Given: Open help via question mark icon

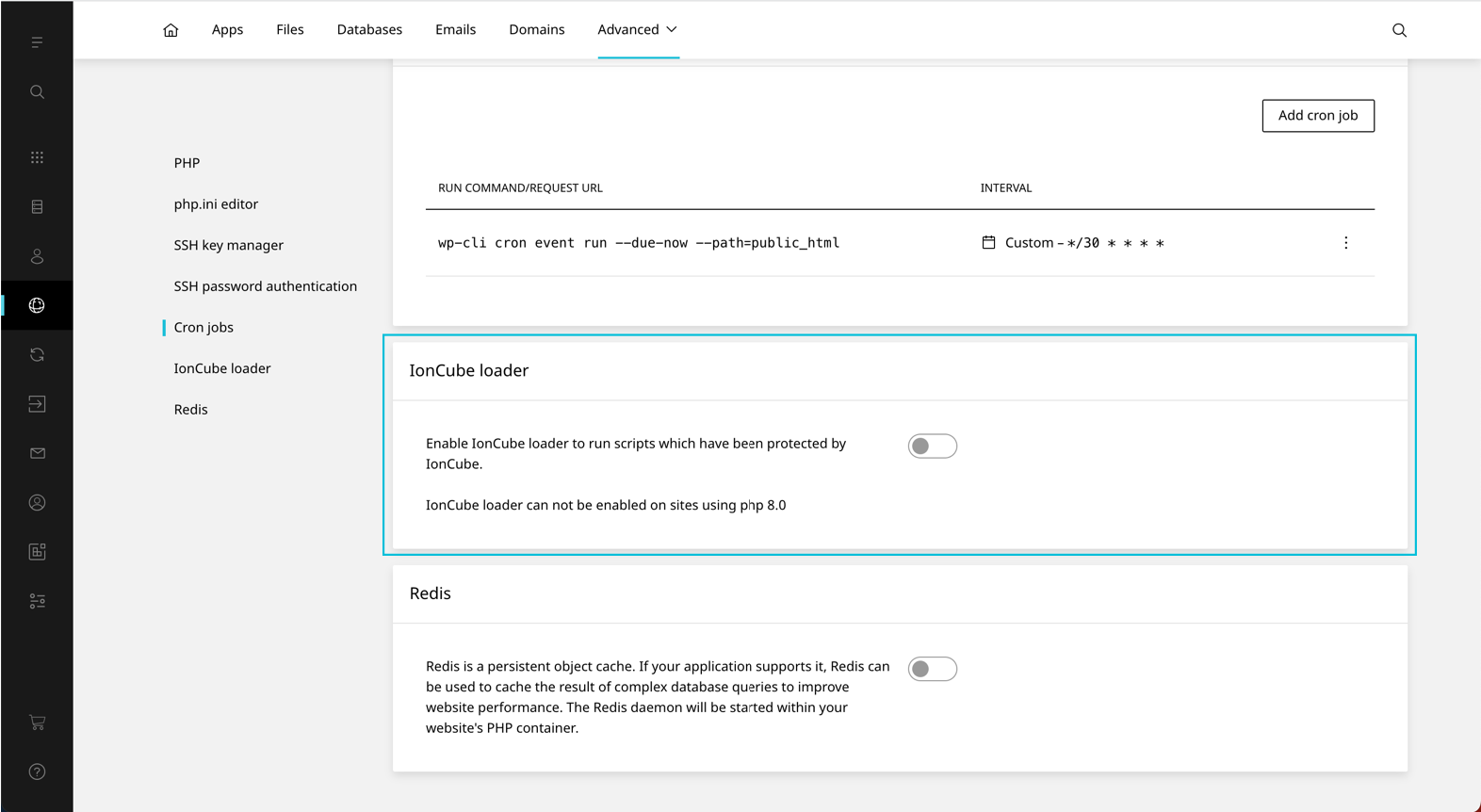Looking at the screenshot, I should pyautogui.click(x=37, y=771).
